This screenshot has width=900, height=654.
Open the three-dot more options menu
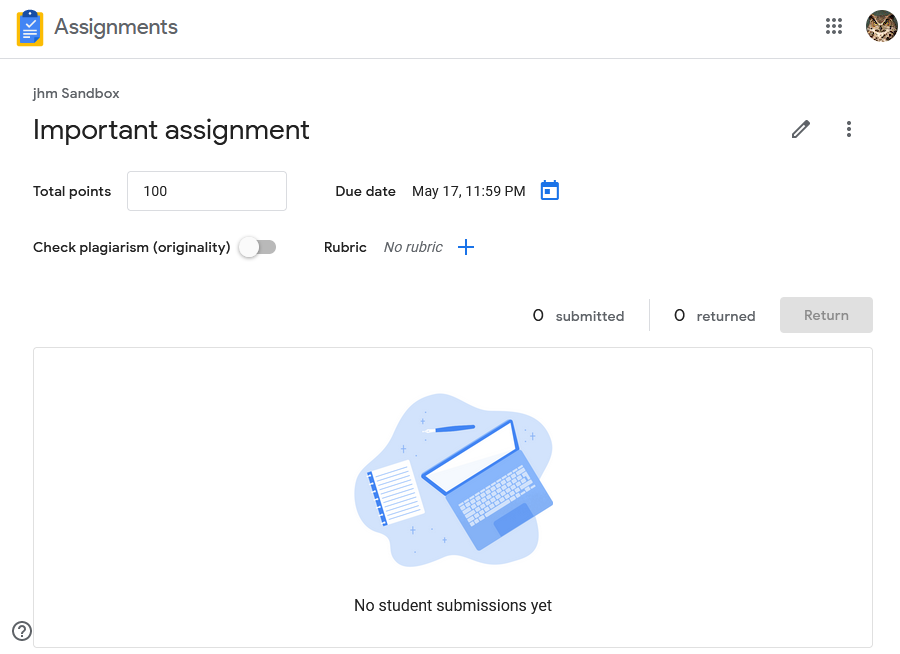[848, 129]
